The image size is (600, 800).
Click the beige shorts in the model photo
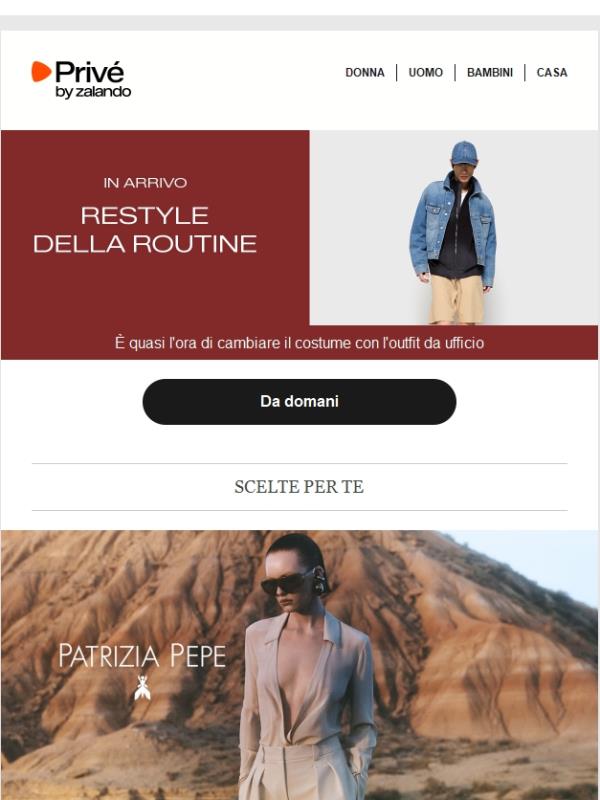coord(456,298)
